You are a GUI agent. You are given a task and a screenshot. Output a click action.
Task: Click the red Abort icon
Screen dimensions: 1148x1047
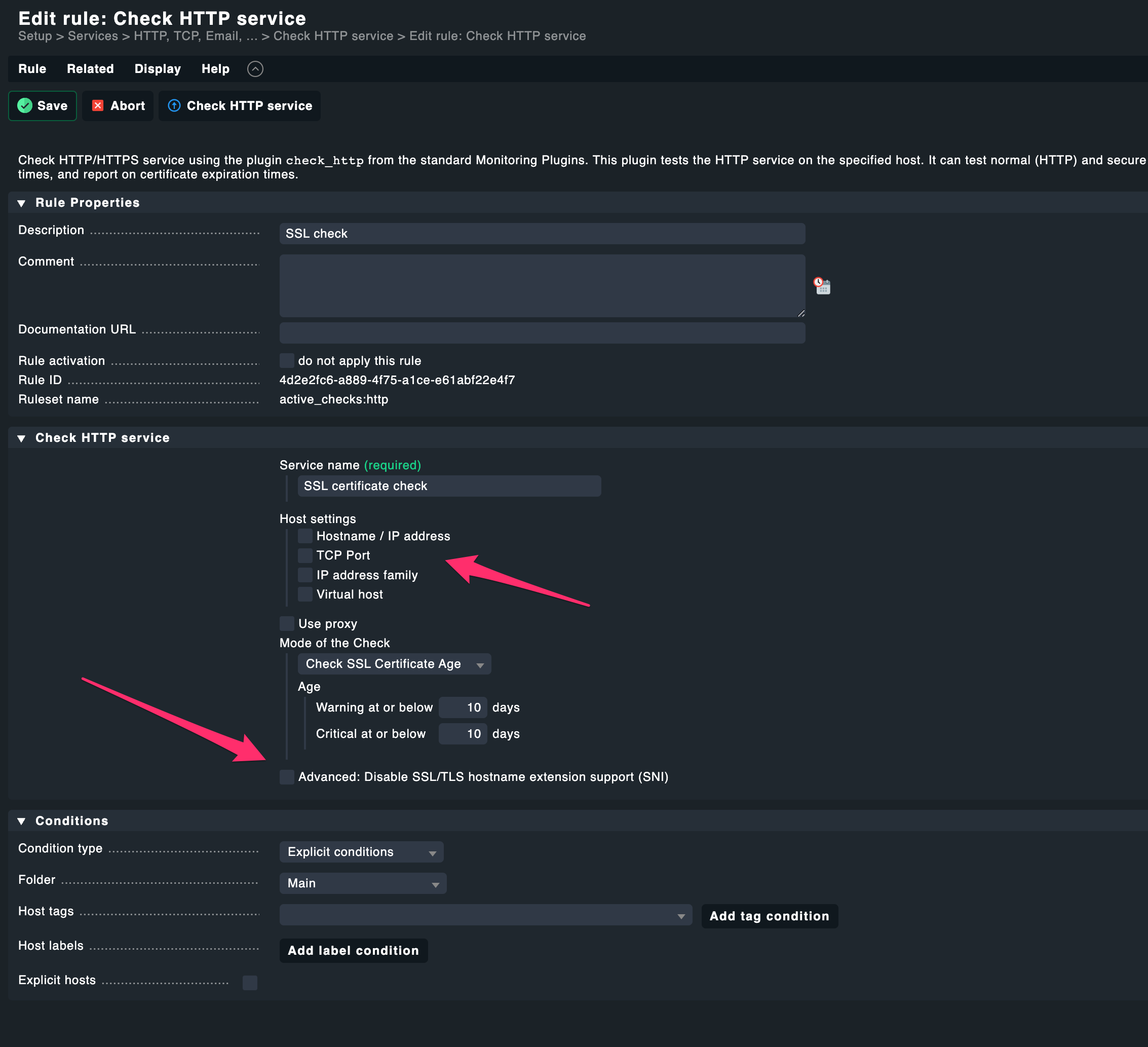coord(97,105)
